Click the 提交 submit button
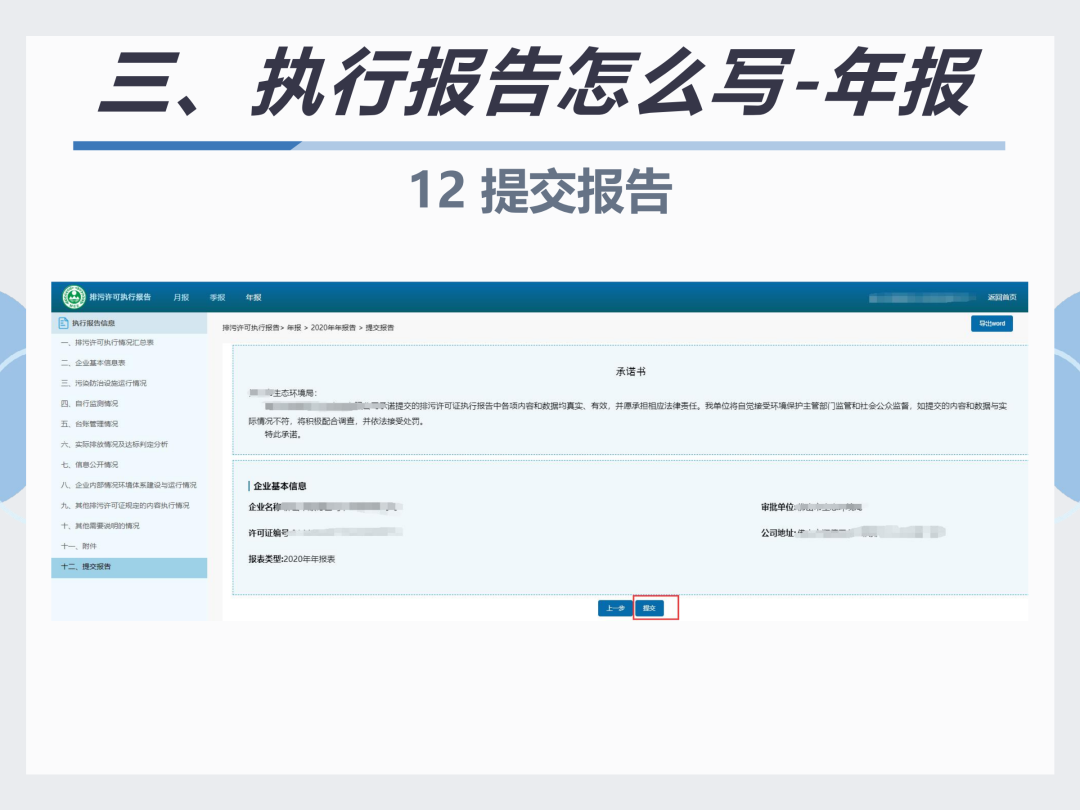The width and height of the screenshot is (1080, 810). pos(649,608)
